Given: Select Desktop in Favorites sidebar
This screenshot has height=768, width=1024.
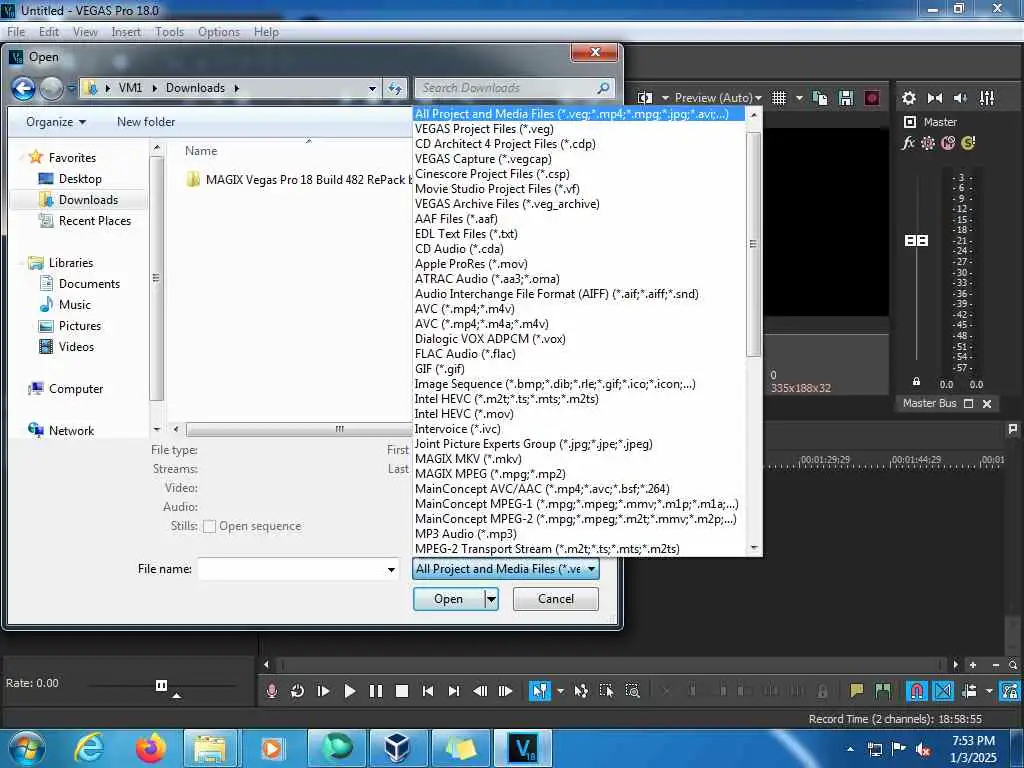Looking at the screenshot, I should [80, 179].
